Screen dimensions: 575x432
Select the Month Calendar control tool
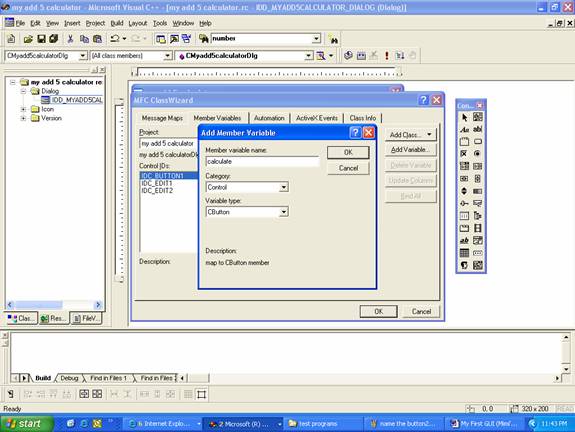tap(465, 253)
